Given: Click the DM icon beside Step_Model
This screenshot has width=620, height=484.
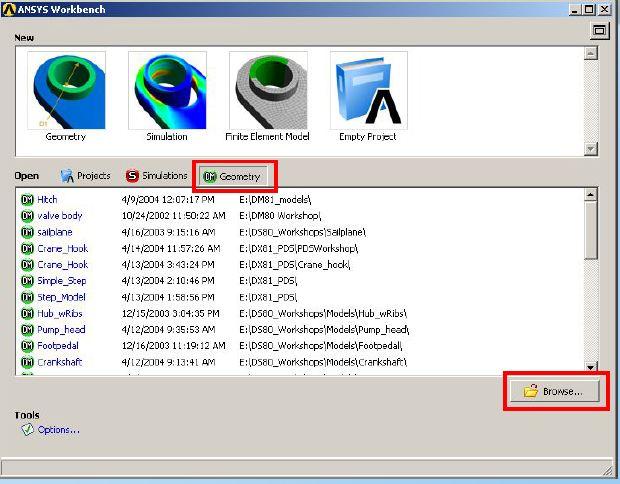Looking at the screenshot, I should point(27,297).
